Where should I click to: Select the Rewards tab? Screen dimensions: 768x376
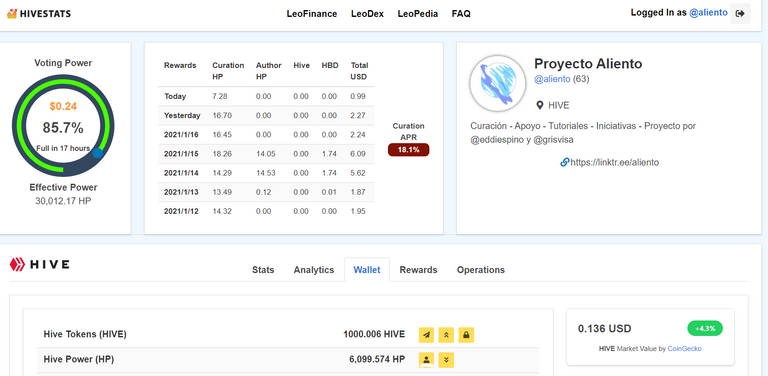click(418, 270)
